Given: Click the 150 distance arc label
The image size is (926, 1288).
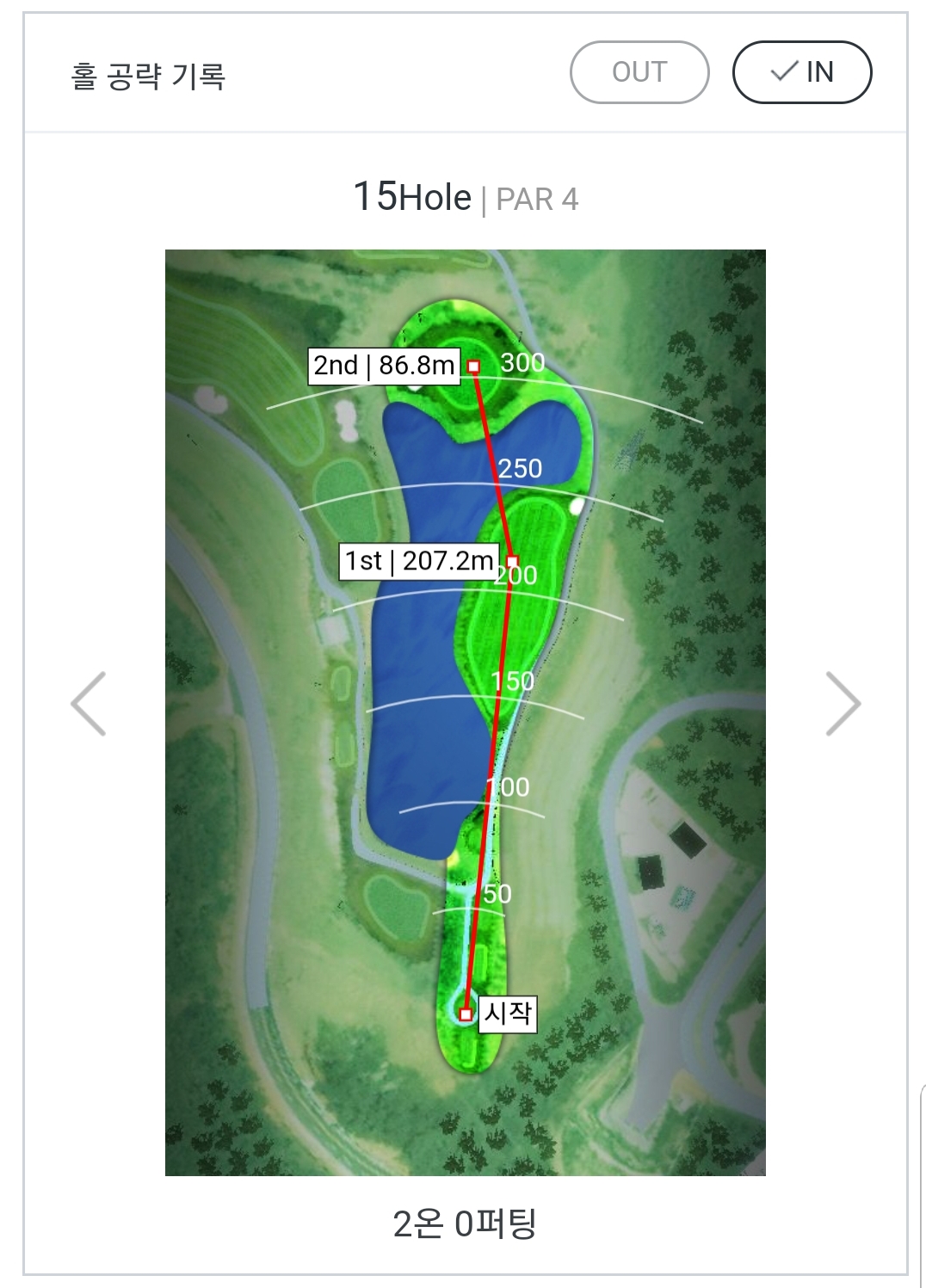Looking at the screenshot, I should (513, 681).
